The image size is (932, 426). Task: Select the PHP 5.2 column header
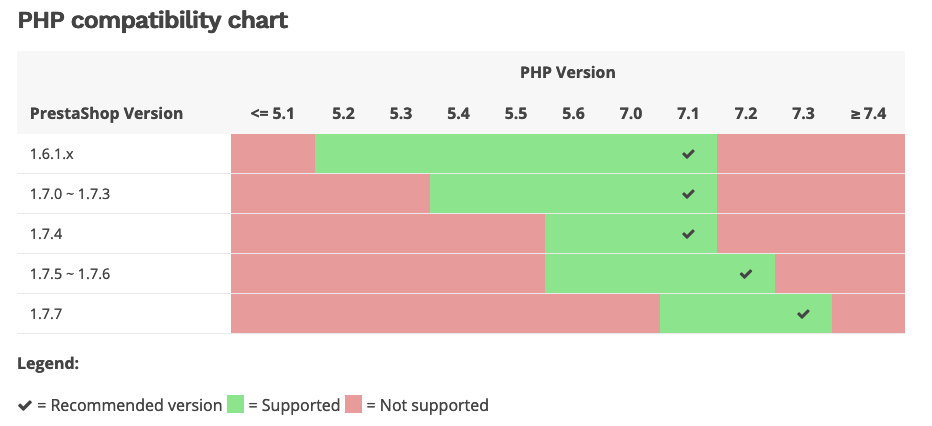point(343,114)
